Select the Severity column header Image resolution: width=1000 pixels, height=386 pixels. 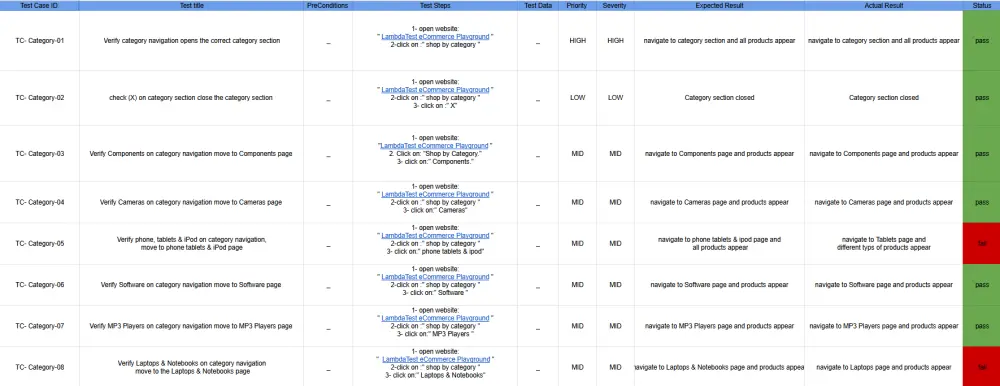tap(615, 5)
